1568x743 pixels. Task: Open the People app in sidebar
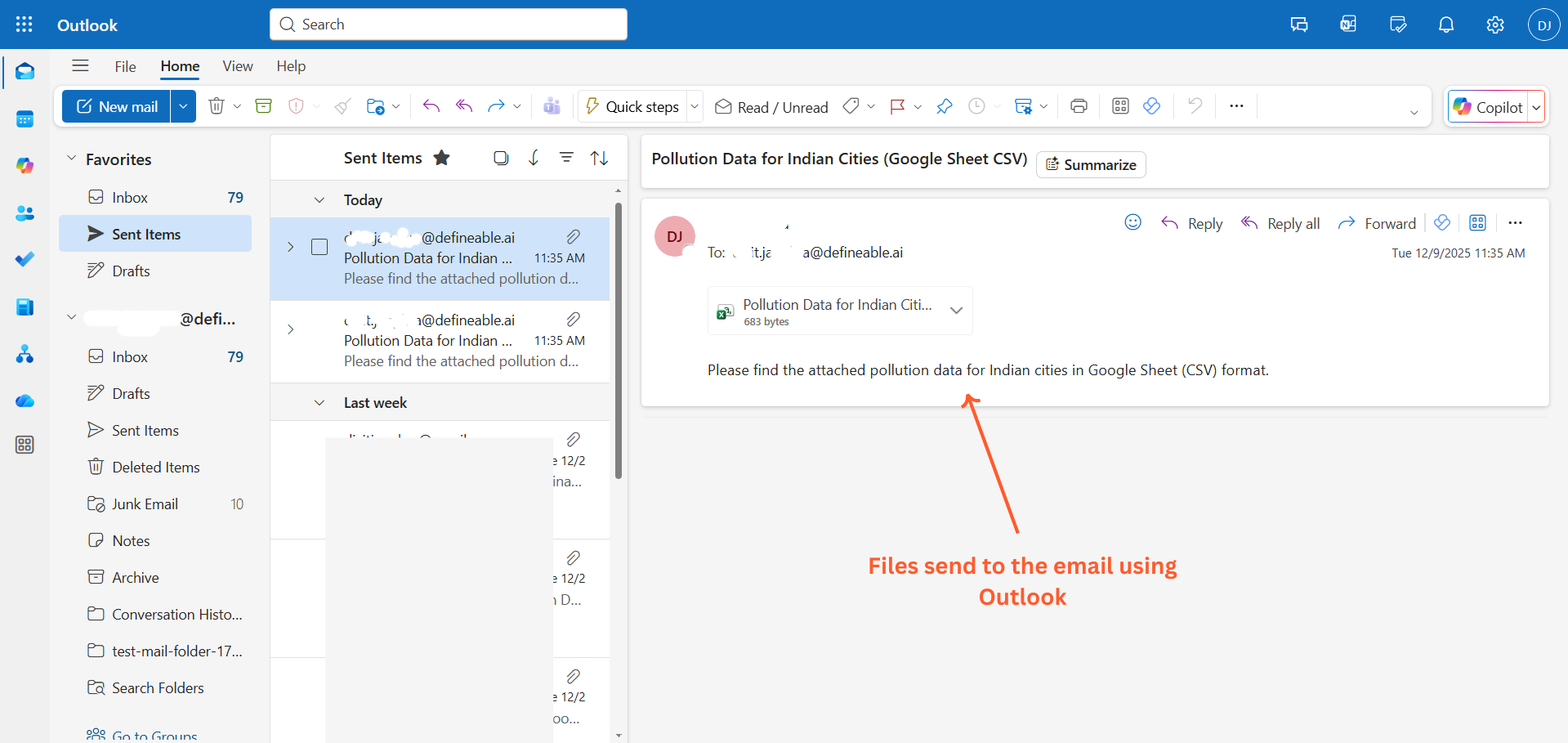[25, 213]
